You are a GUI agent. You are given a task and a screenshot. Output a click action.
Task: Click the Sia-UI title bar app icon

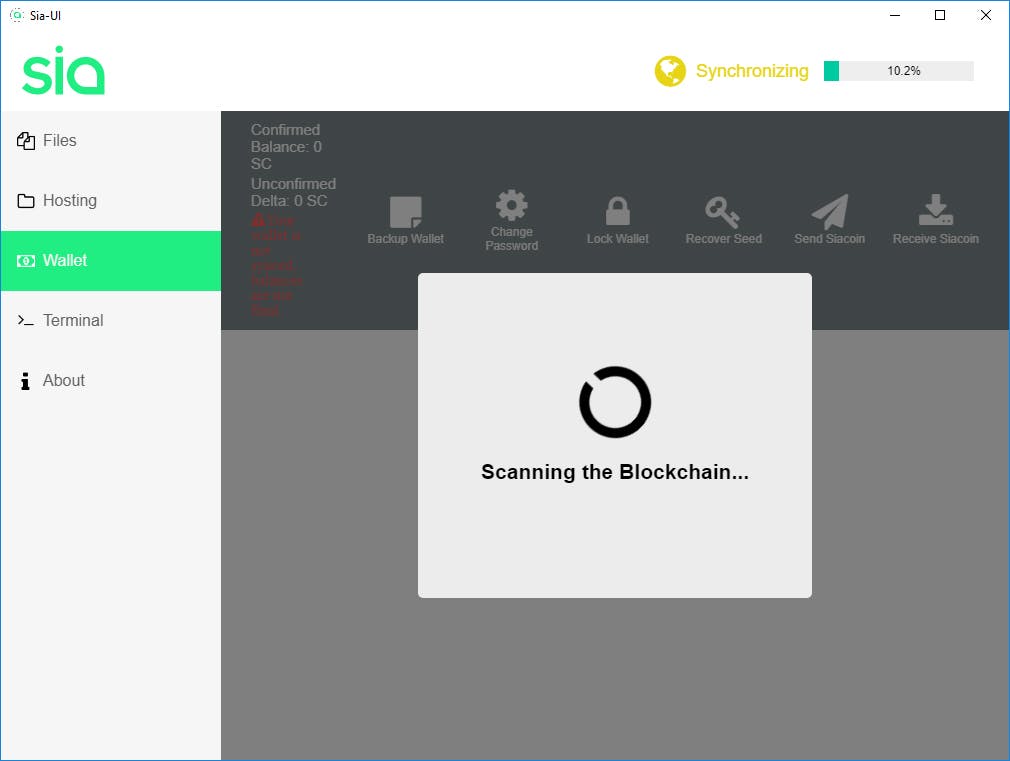click(x=17, y=15)
